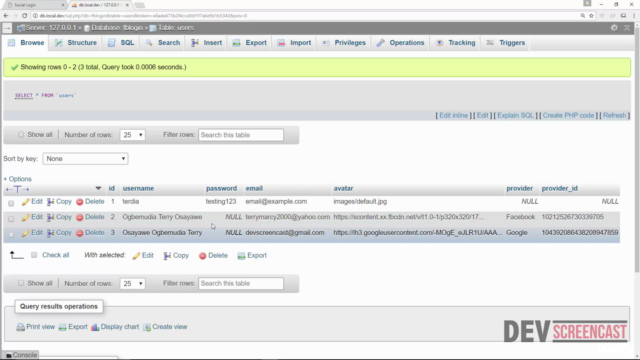Tick checkbox for Osayawe Ogbemudia Terry row
The image size is (640, 360).
click(x=11, y=234)
